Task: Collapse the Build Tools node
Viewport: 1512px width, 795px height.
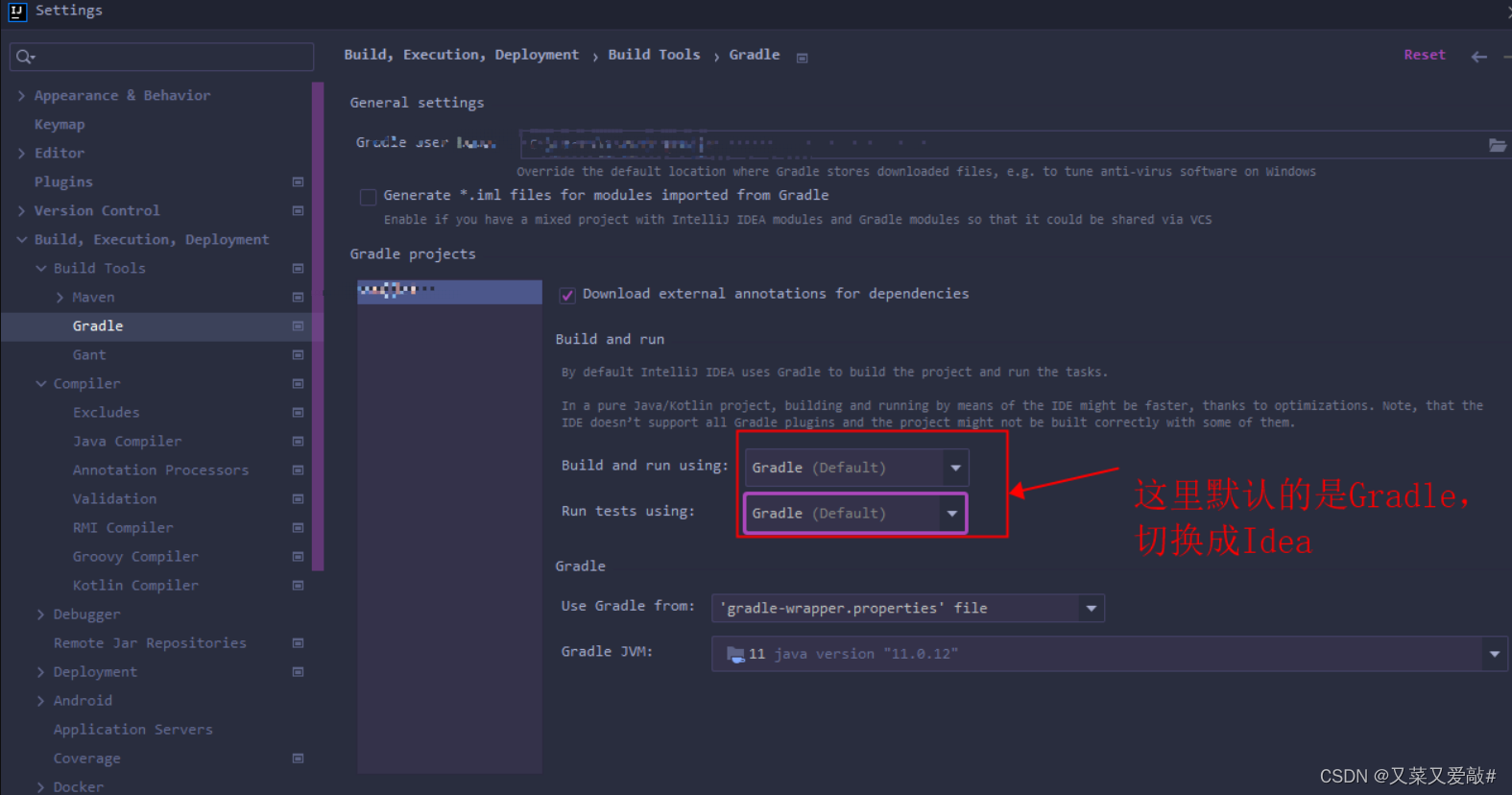Action: tap(40, 268)
